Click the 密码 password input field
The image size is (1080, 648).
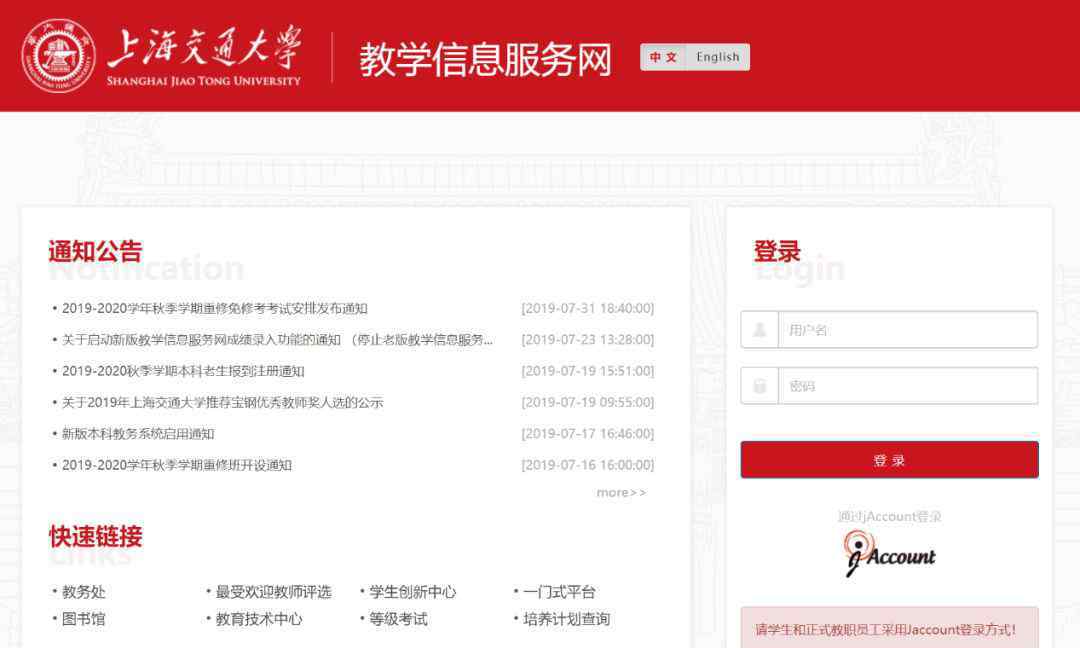point(906,386)
